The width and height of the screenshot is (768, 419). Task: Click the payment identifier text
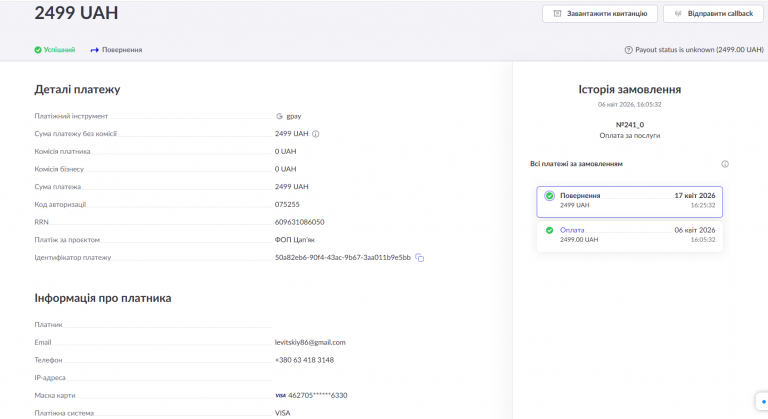342,258
